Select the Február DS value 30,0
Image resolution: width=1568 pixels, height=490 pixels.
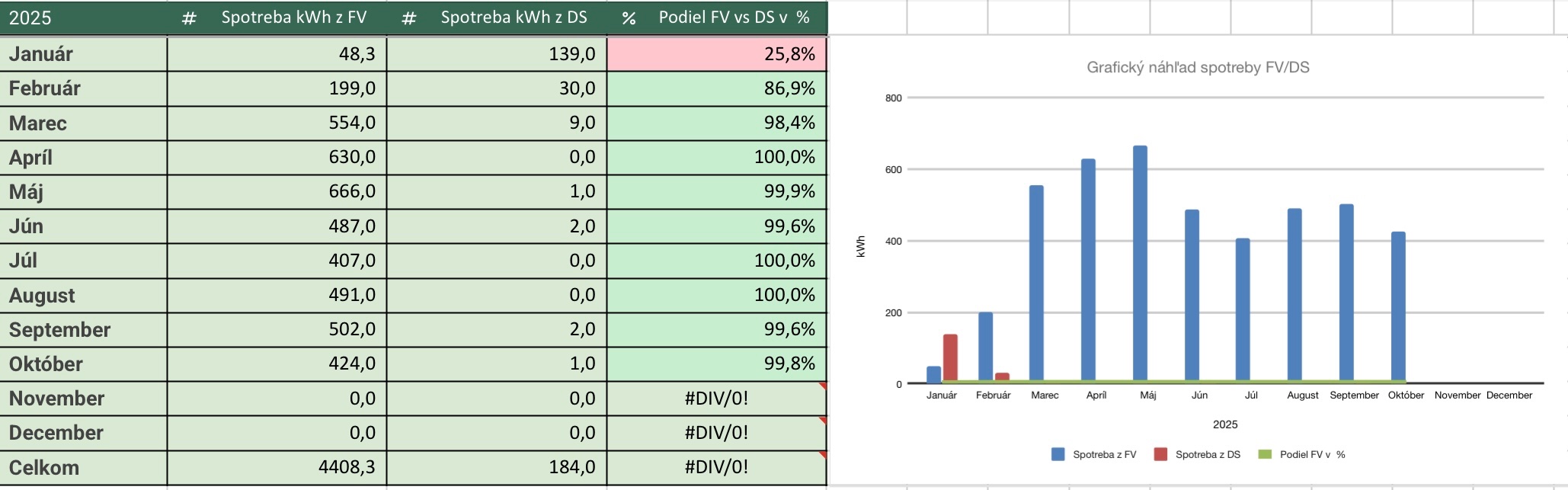tap(497, 88)
